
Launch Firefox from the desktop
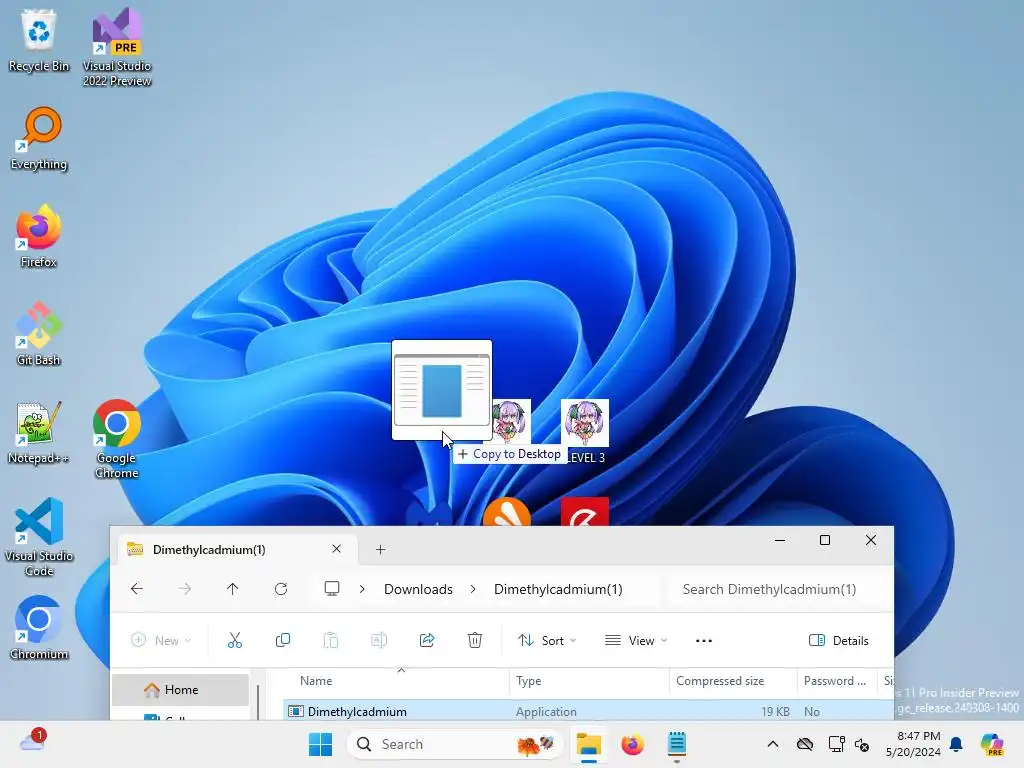pyautogui.click(x=39, y=236)
